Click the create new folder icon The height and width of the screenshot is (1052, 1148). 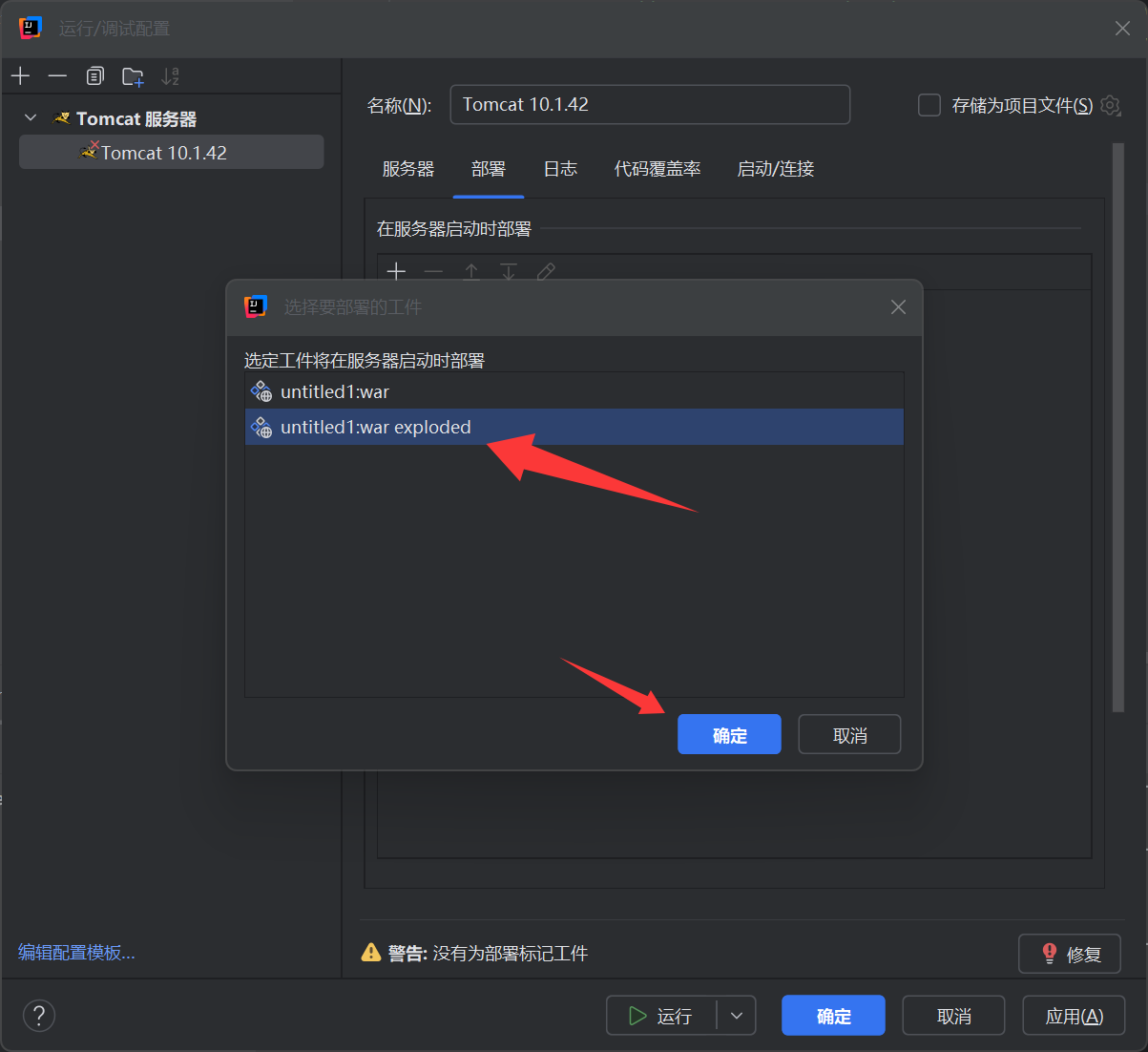coord(133,75)
